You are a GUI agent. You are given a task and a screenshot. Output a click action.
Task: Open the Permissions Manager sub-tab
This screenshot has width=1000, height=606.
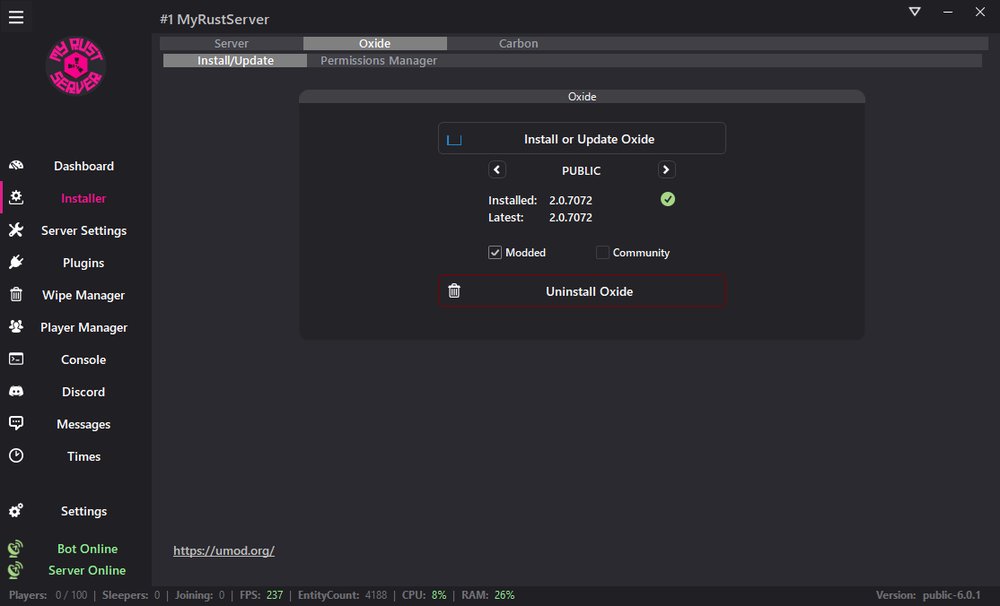tap(379, 61)
